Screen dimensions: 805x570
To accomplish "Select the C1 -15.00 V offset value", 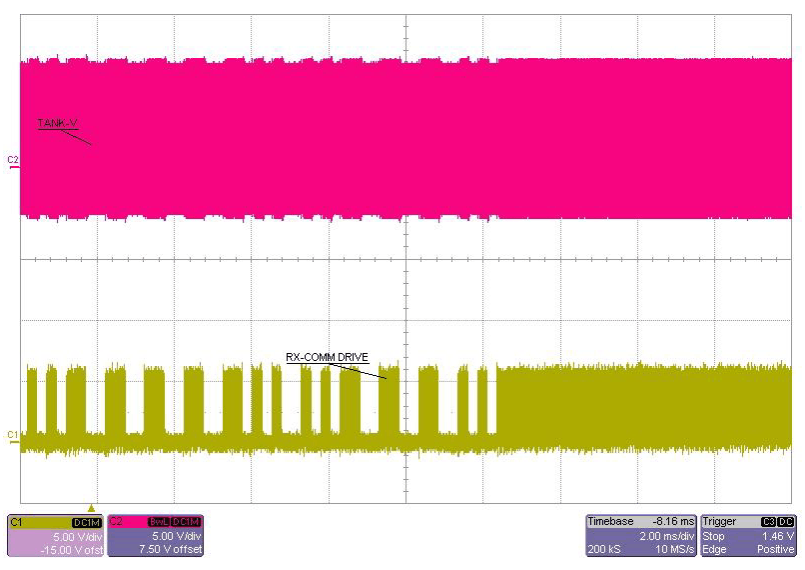I will pos(70,550).
